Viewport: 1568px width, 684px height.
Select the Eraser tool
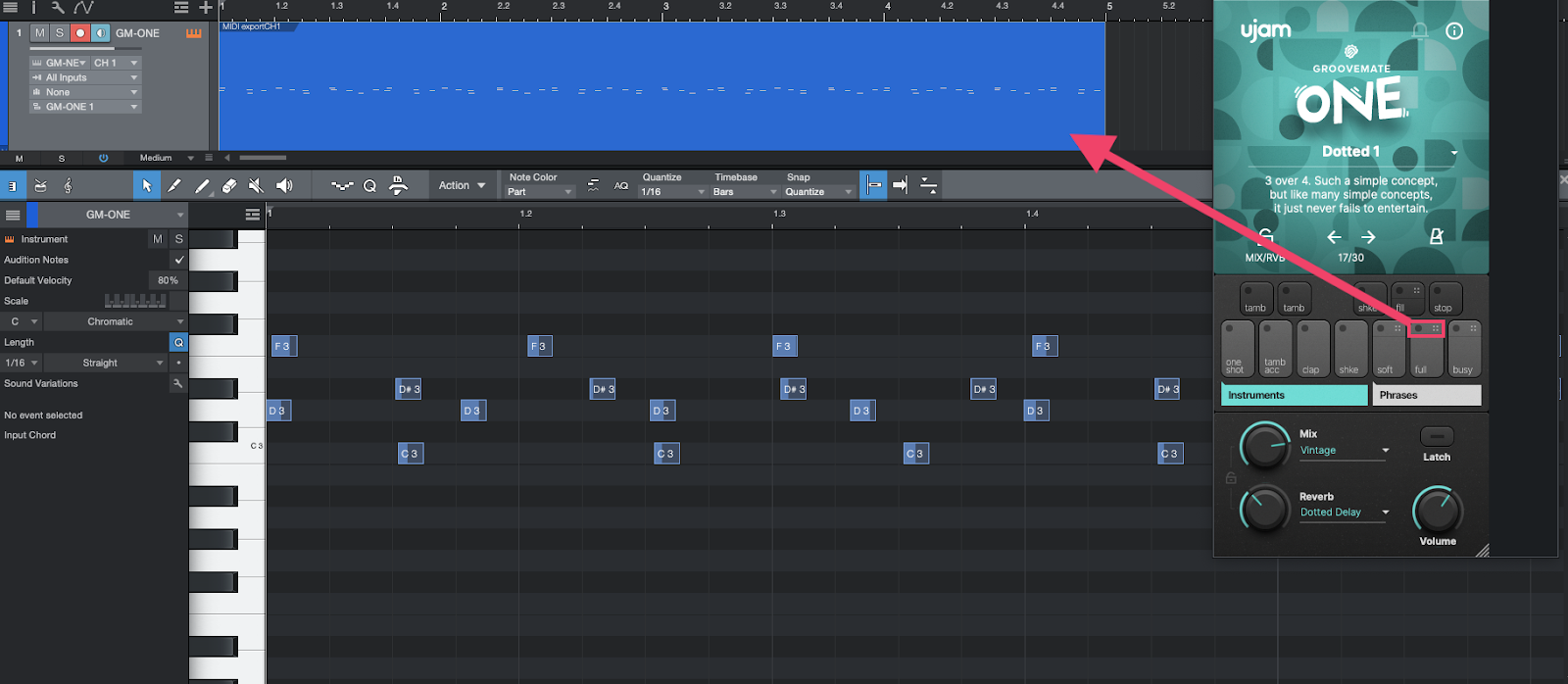pos(229,185)
